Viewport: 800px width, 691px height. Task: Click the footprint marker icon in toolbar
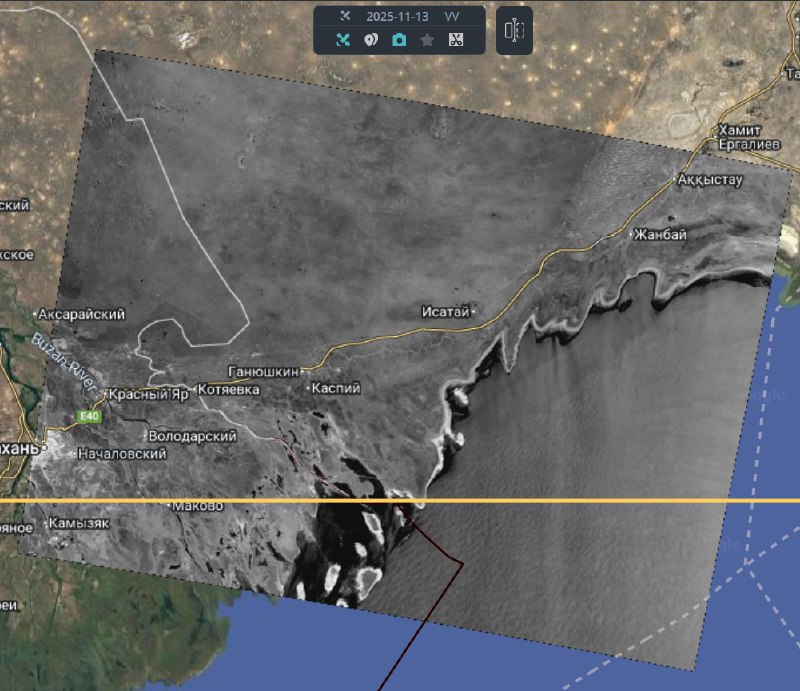point(370,40)
